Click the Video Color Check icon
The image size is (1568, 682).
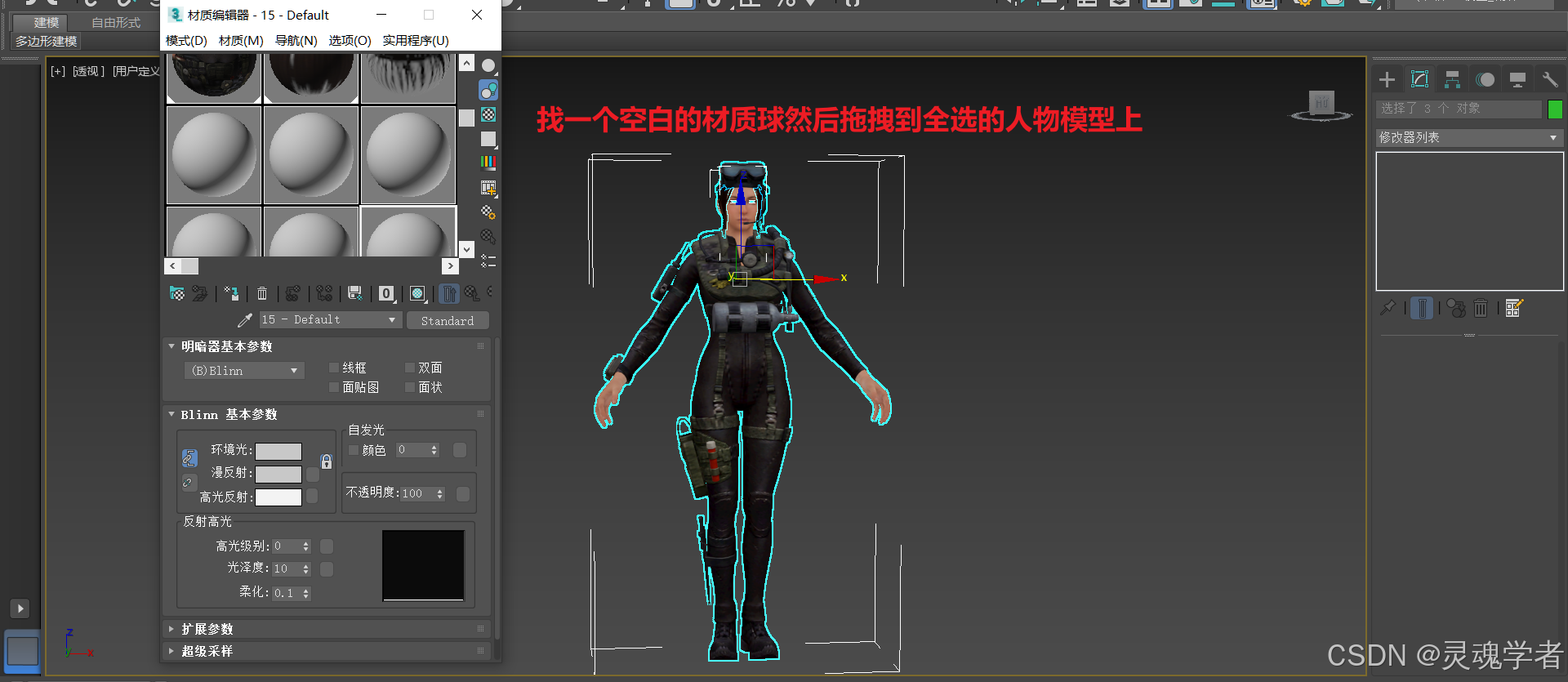point(488,163)
